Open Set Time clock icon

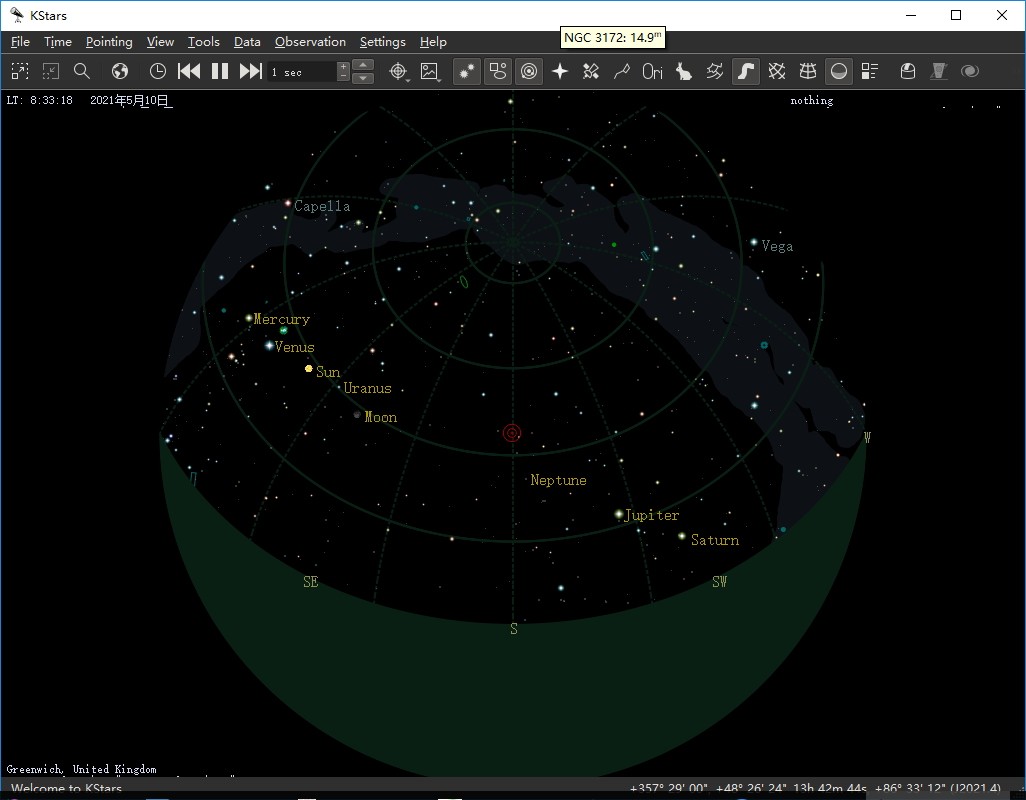pyautogui.click(x=158, y=71)
